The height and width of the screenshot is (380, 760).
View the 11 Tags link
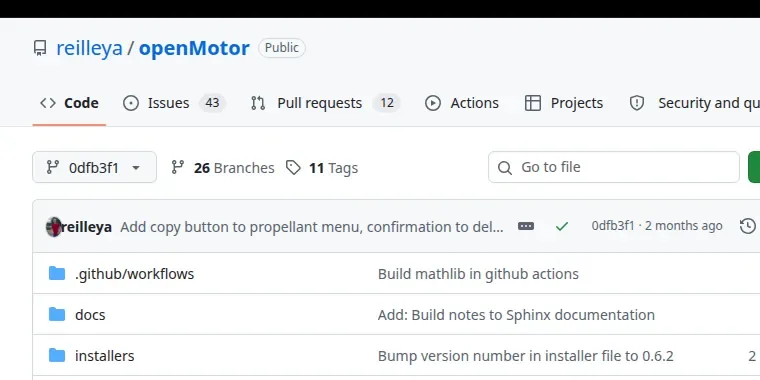pyautogui.click(x=321, y=168)
